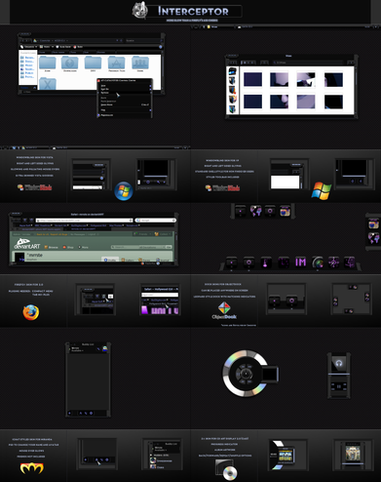Open the Applications folder with A symbol
This screenshot has width=381, height=482.
(116, 63)
